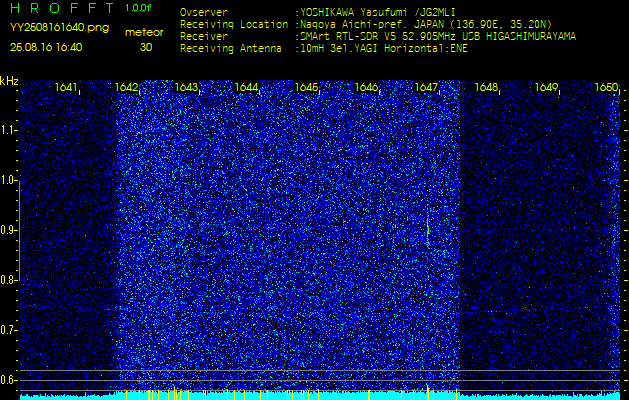Click the 1648 time marker

[486, 87]
